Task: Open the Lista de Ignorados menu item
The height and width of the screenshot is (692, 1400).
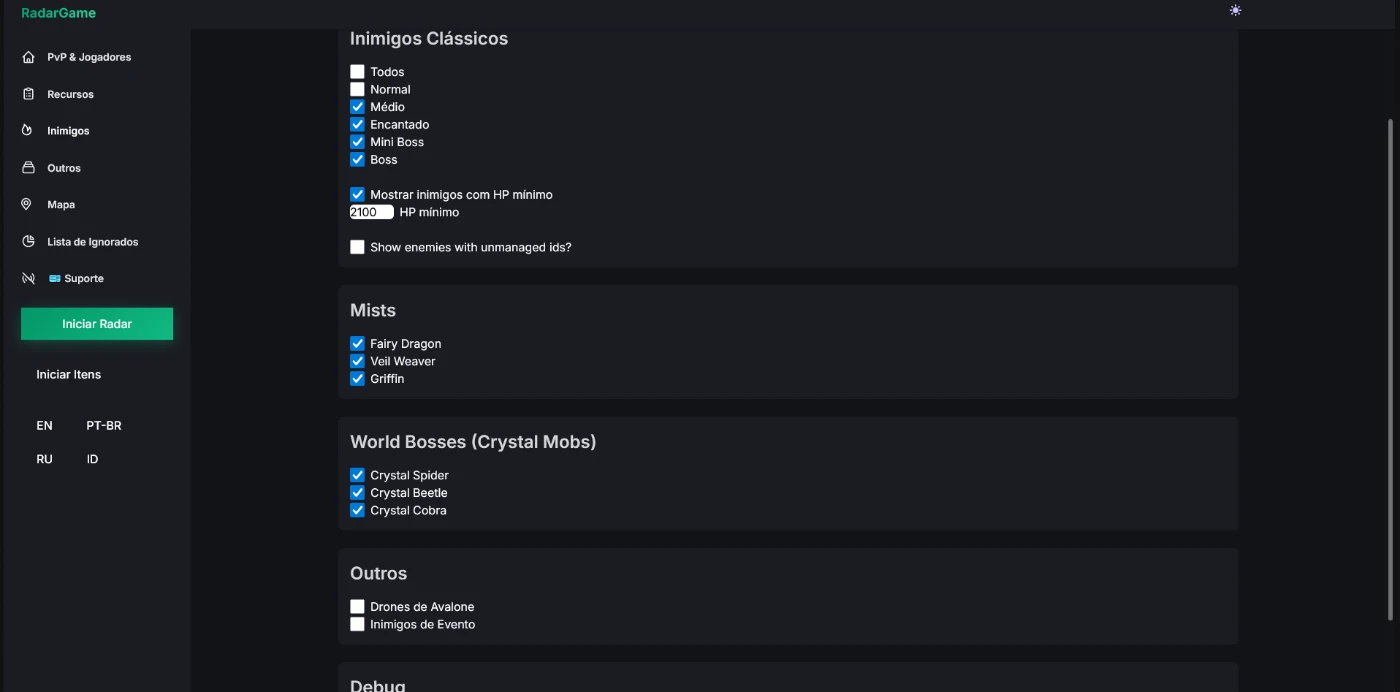Action: click(x=92, y=242)
